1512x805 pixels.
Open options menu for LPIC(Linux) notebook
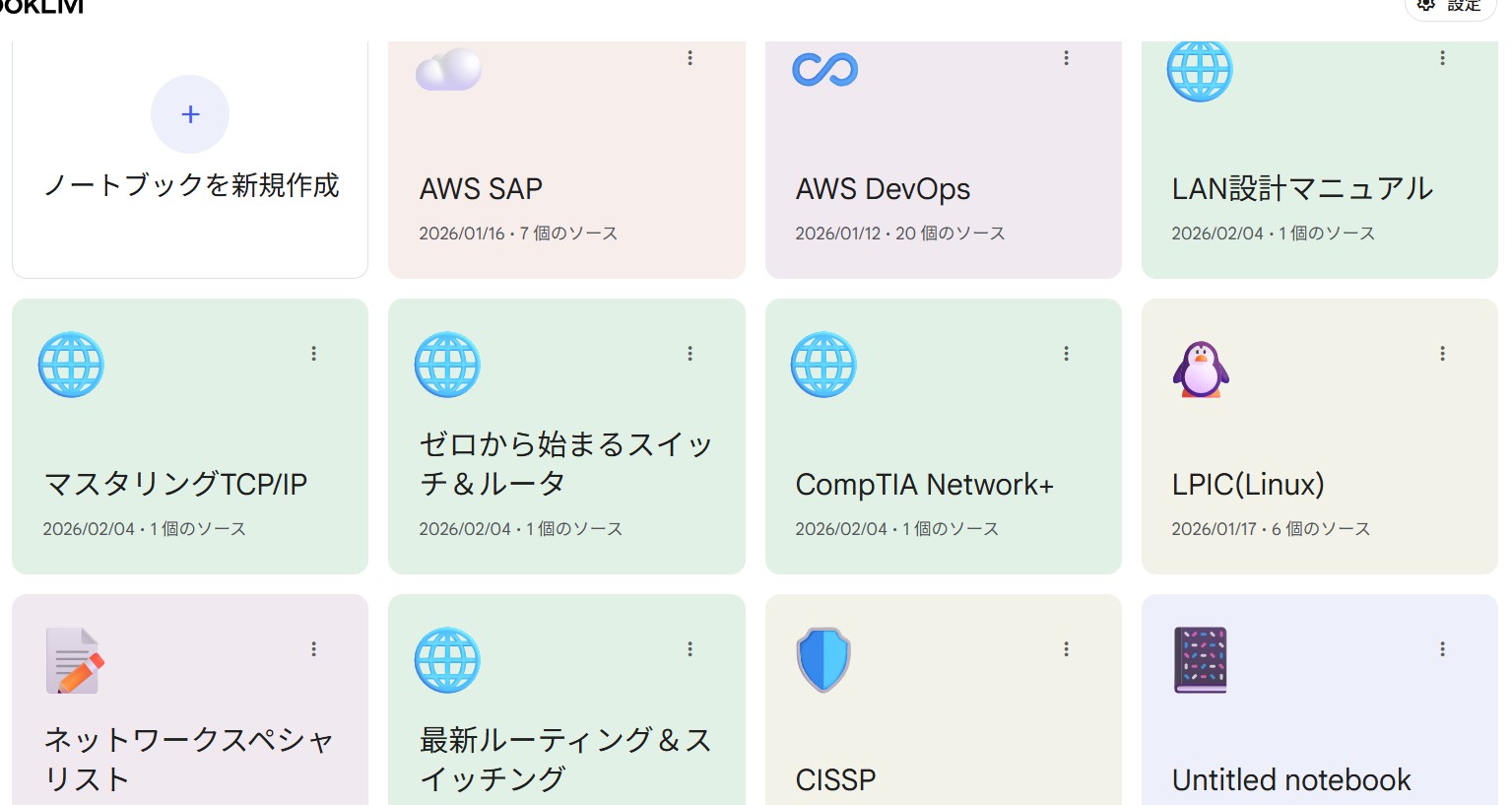click(1442, 353)
